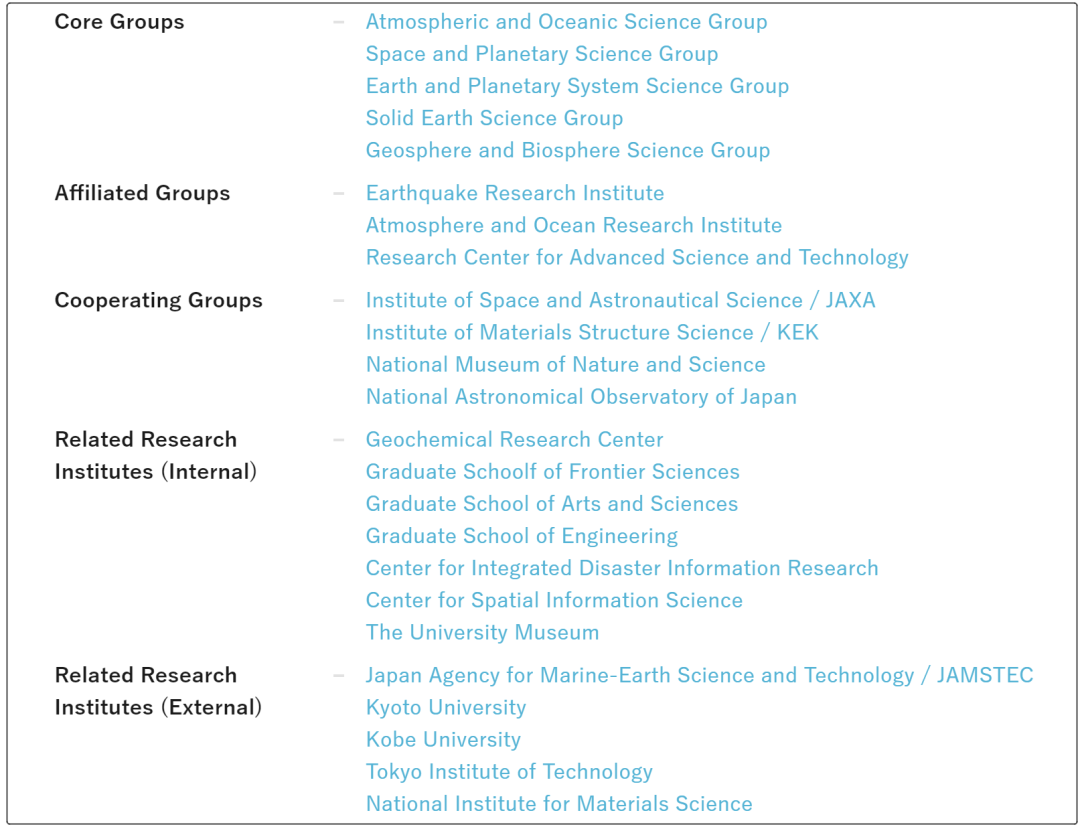
Task: Select the Geosphere and Biosphere Science Group
Action: (568, 150)
